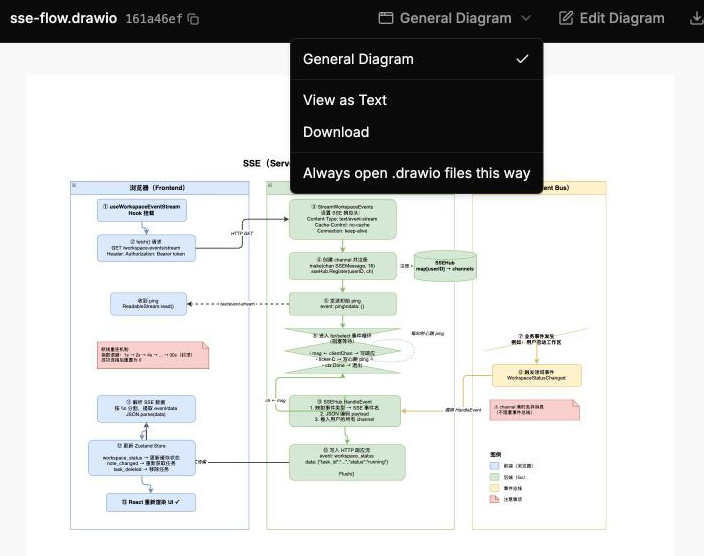Viewport: 704px width, 556px height.
Task: Click the pink reconnect note shape
Action: [x=153, y=355]
